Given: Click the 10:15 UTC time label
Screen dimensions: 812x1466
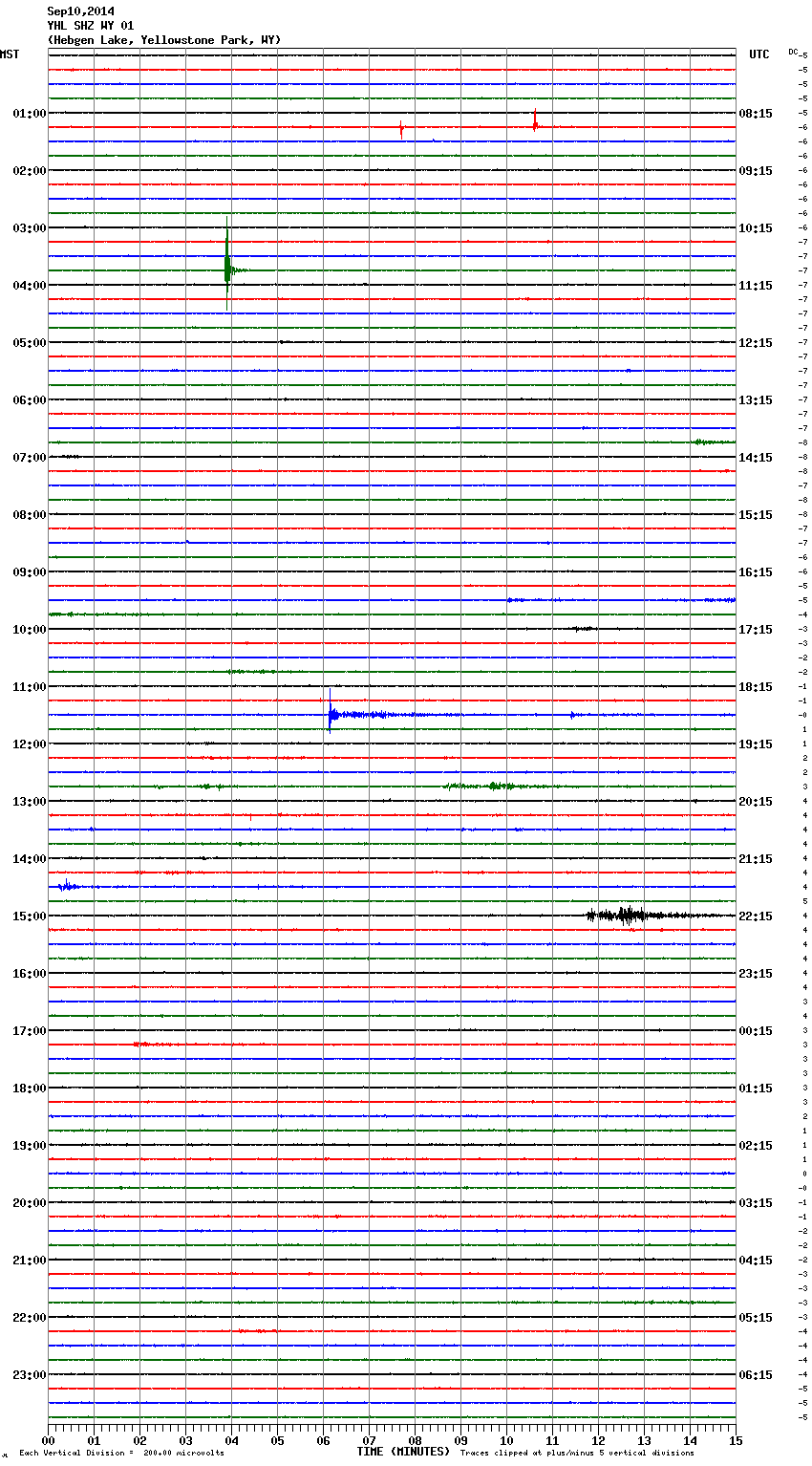Looking at the screenshot, I should pos(756,228).
